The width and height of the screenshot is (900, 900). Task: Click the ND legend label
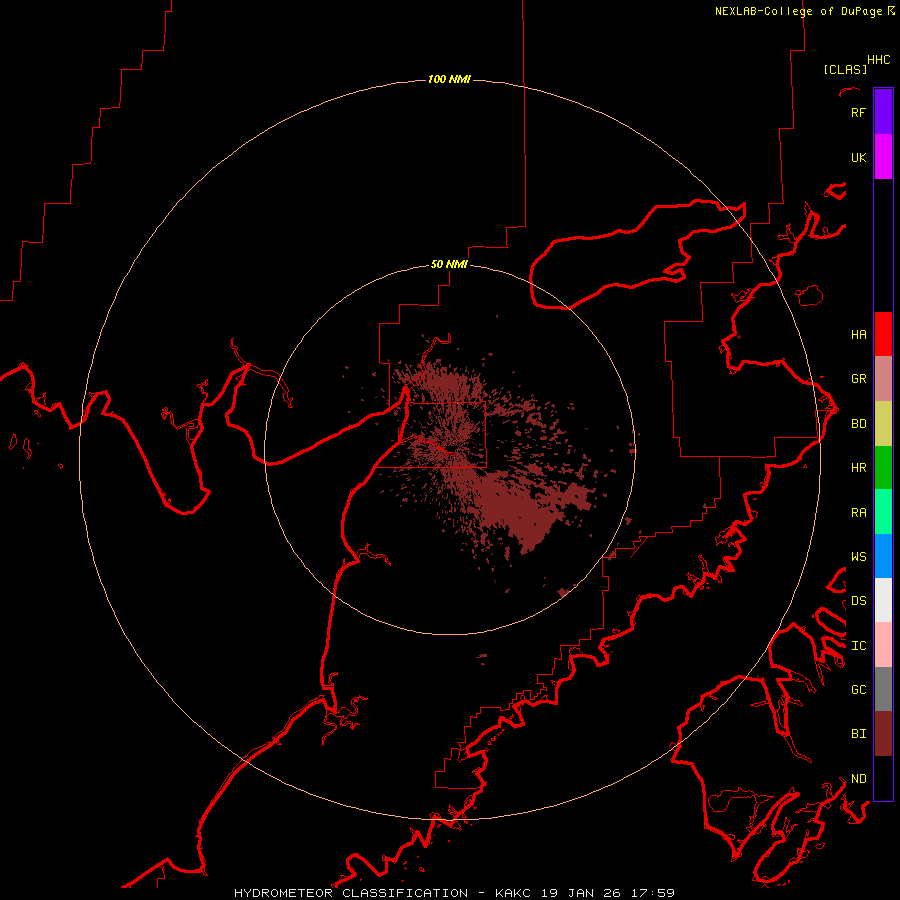tap(858, 779)
